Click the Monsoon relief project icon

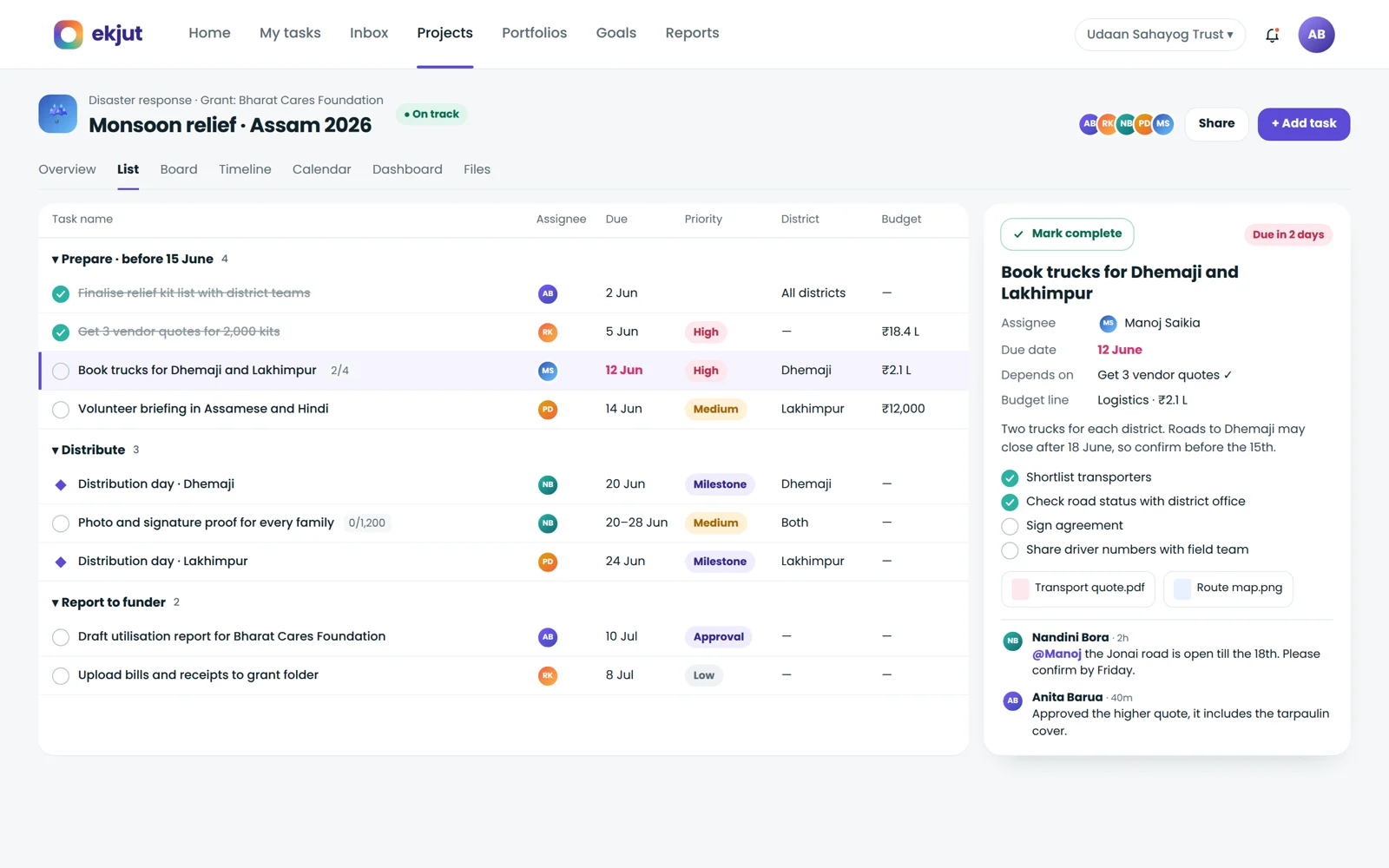(58, 114)
